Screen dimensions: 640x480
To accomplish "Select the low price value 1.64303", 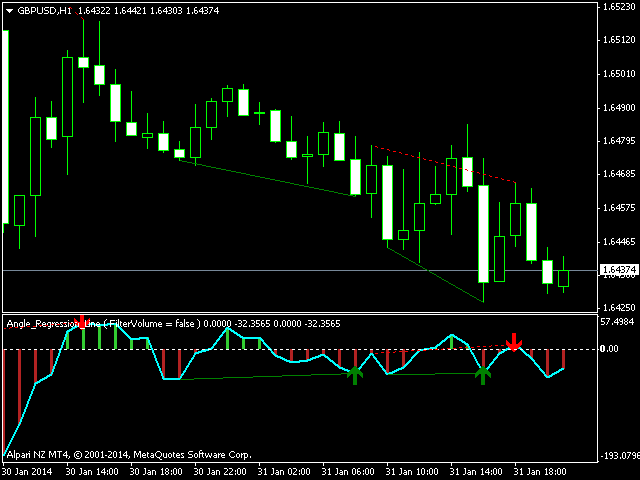I will coord(166,11).
